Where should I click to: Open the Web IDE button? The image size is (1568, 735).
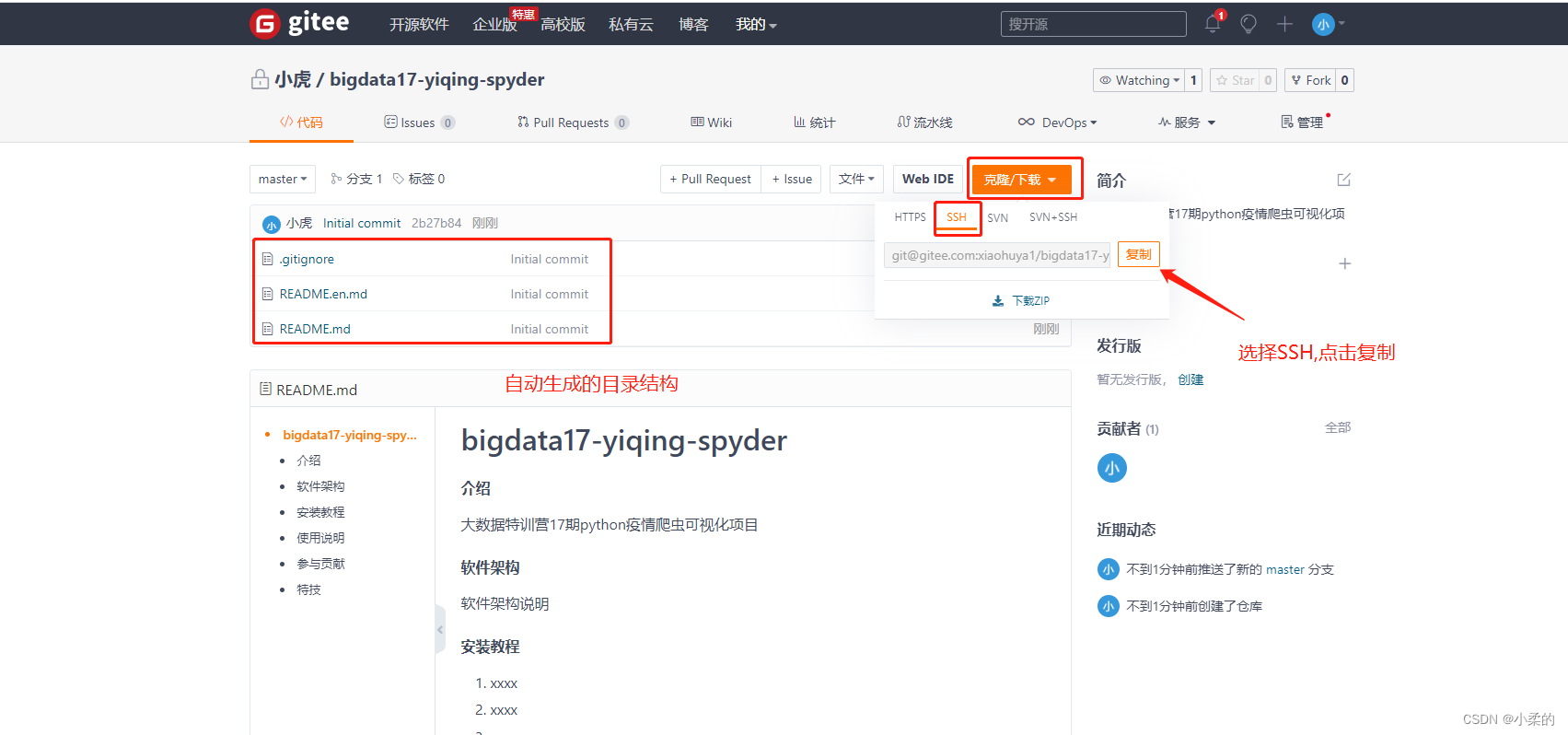tap(928, 179)
